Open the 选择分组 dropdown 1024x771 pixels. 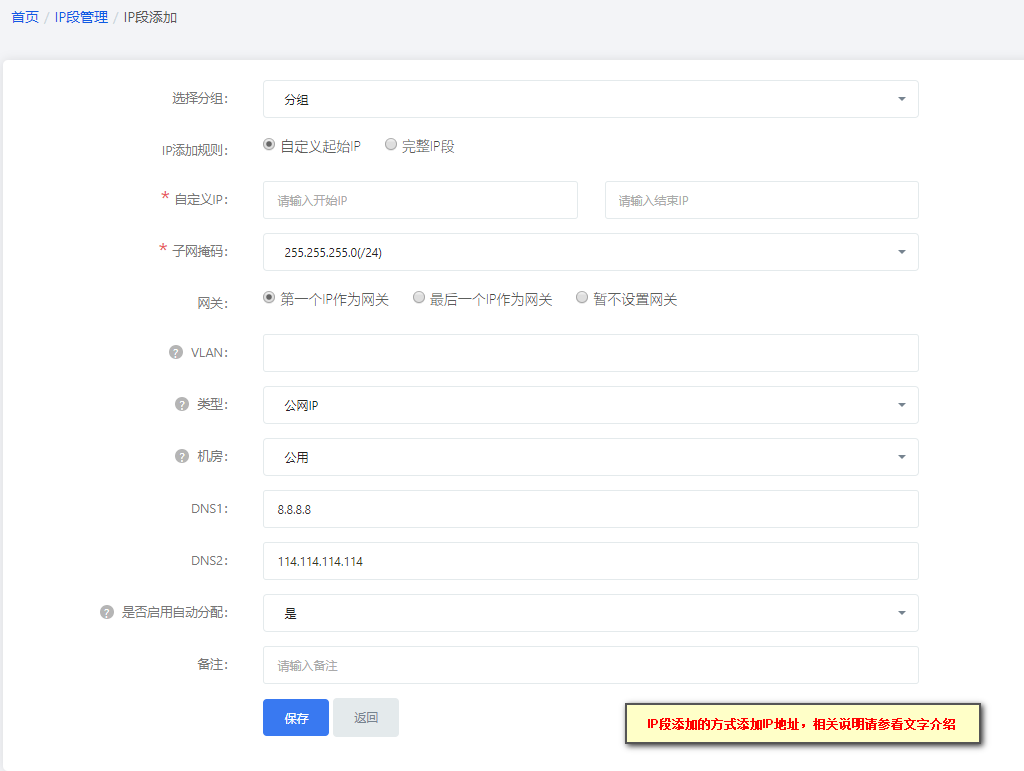click(x=590, y=99)
